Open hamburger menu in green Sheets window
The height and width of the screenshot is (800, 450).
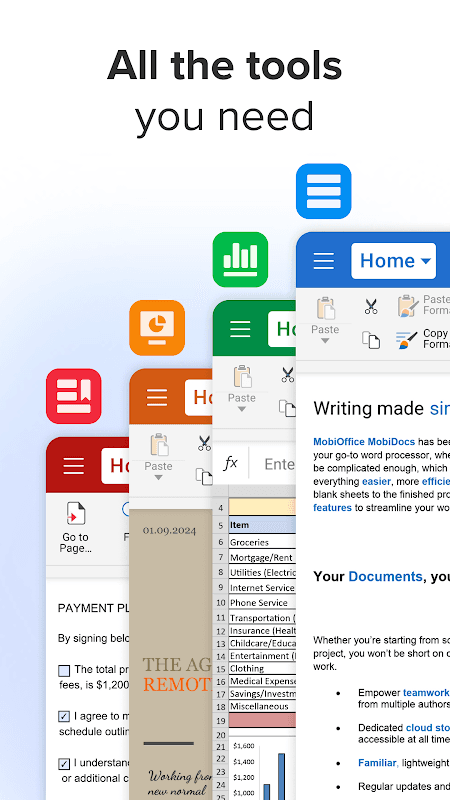(x=240, y=329)
